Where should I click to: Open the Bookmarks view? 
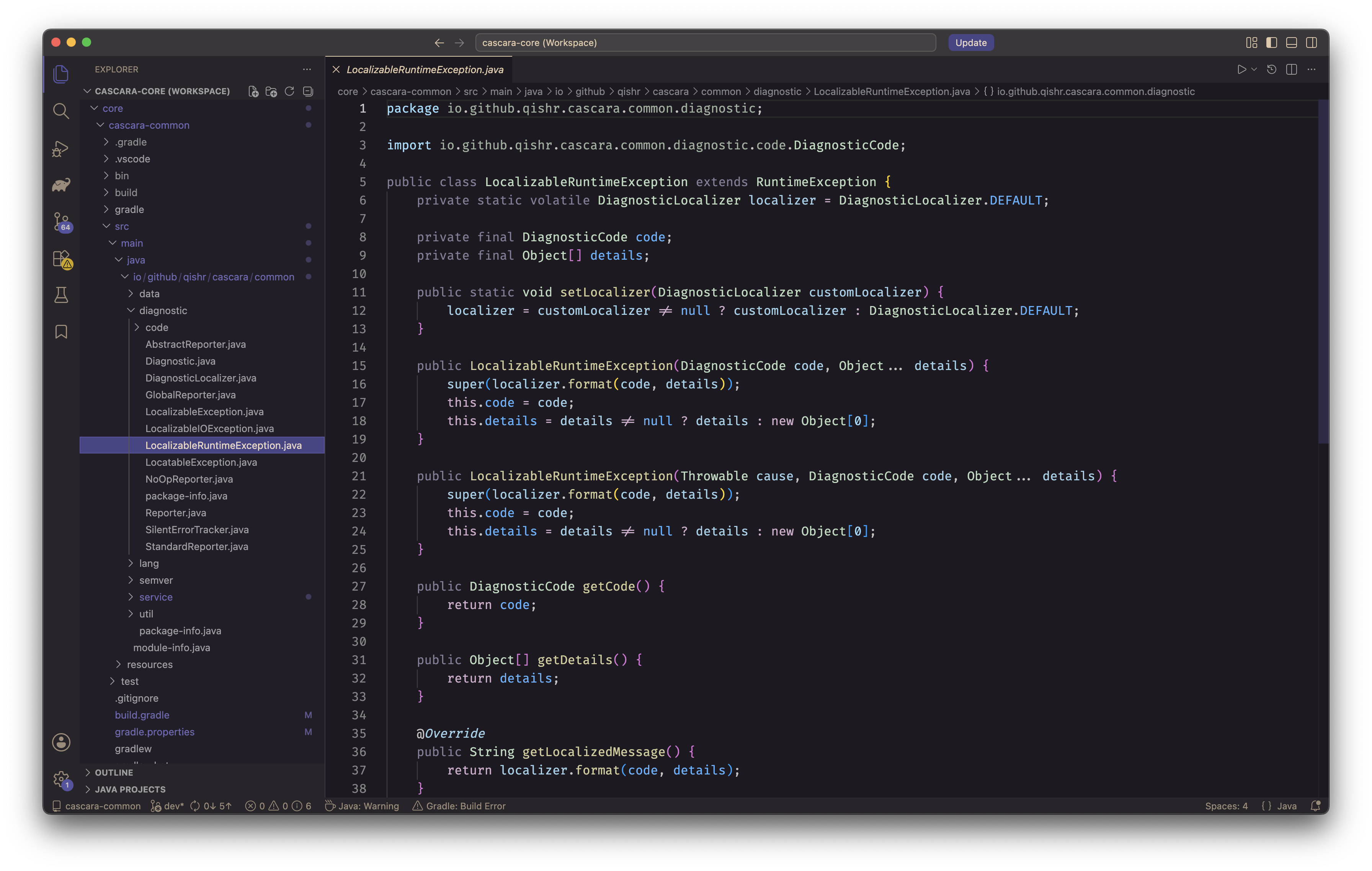[x=61, y=332]
